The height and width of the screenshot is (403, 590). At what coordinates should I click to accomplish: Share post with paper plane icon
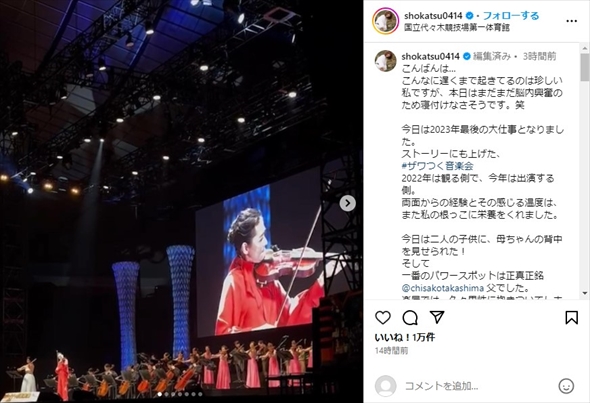pos(437,317)
